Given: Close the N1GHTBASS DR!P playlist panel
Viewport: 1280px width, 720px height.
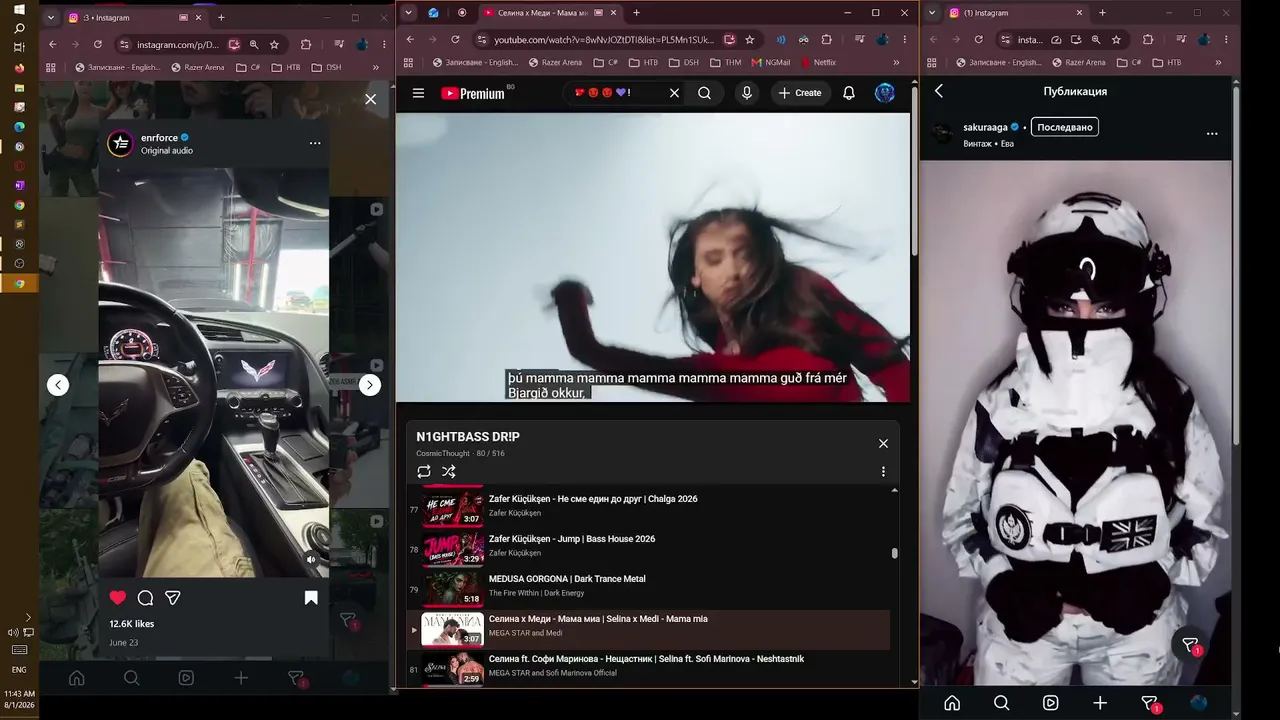Looking at the screenshot, I should pos(883,443).
